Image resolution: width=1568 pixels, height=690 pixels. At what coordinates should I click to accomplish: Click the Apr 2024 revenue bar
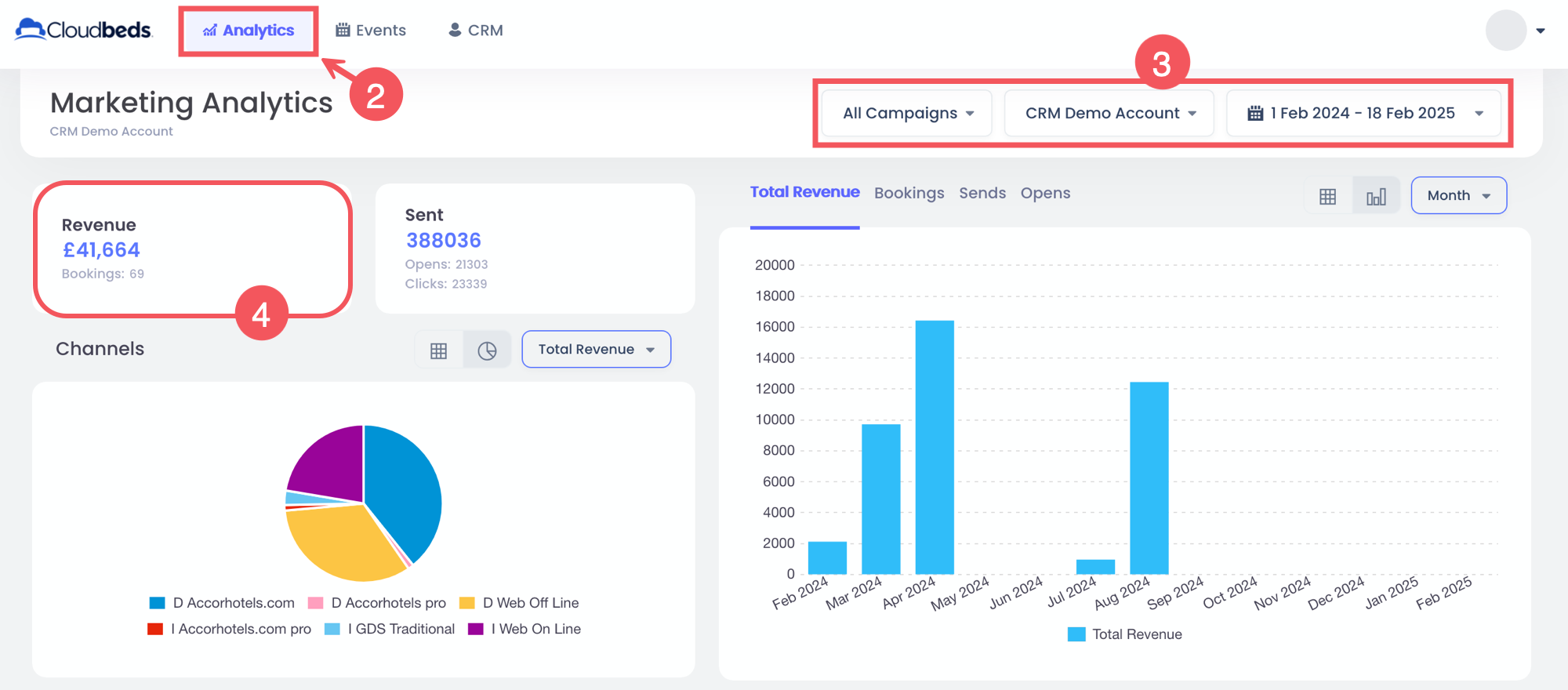pos(935,447)
